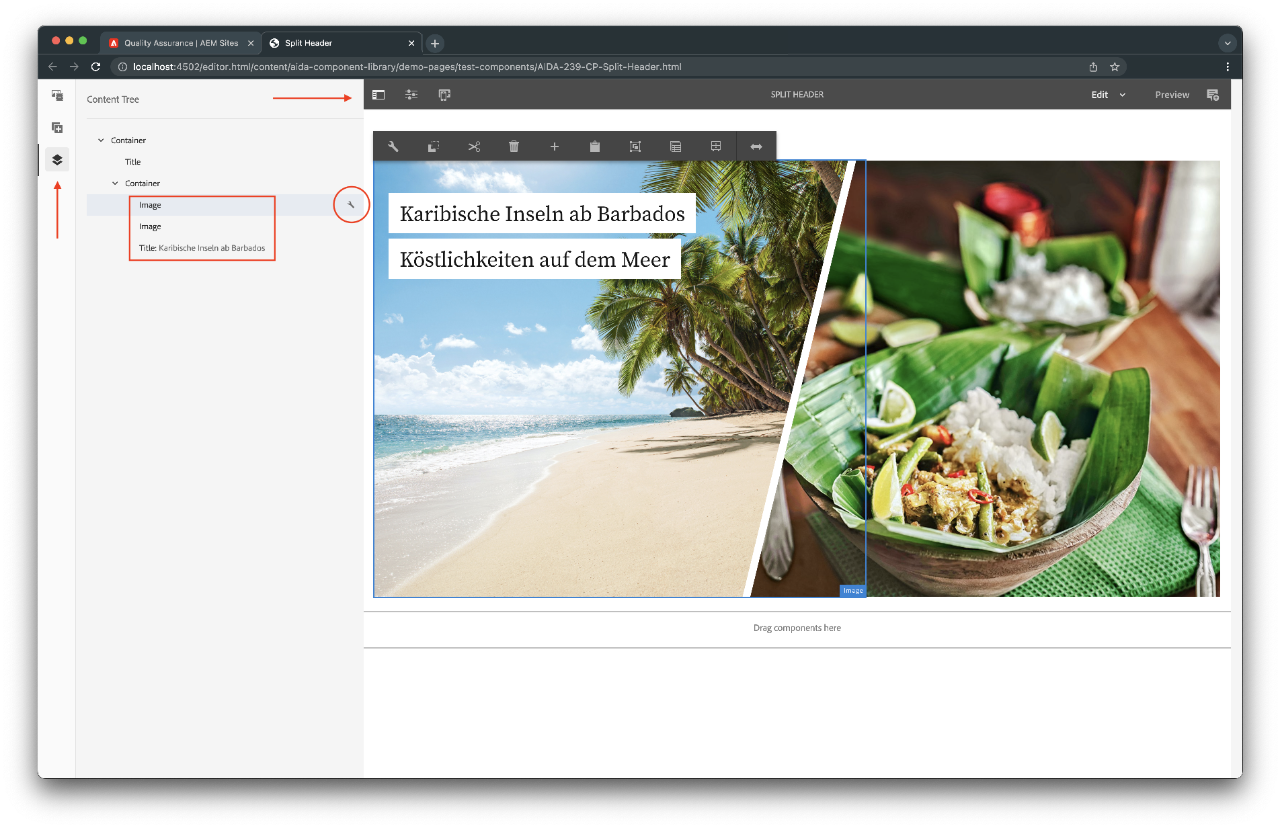Open the Components browser in side rail
The width and height of the screenshot is (1280, 828).
point(57,128)
